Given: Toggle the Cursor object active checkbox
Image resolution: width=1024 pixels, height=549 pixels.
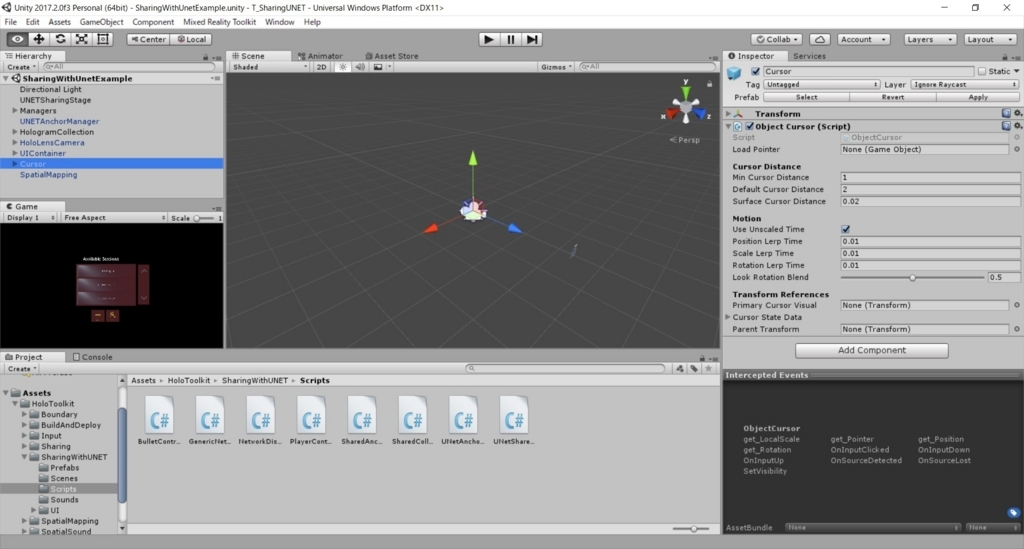Looking at the screenshot, I should pyautogui.click(x=756, y=71).
